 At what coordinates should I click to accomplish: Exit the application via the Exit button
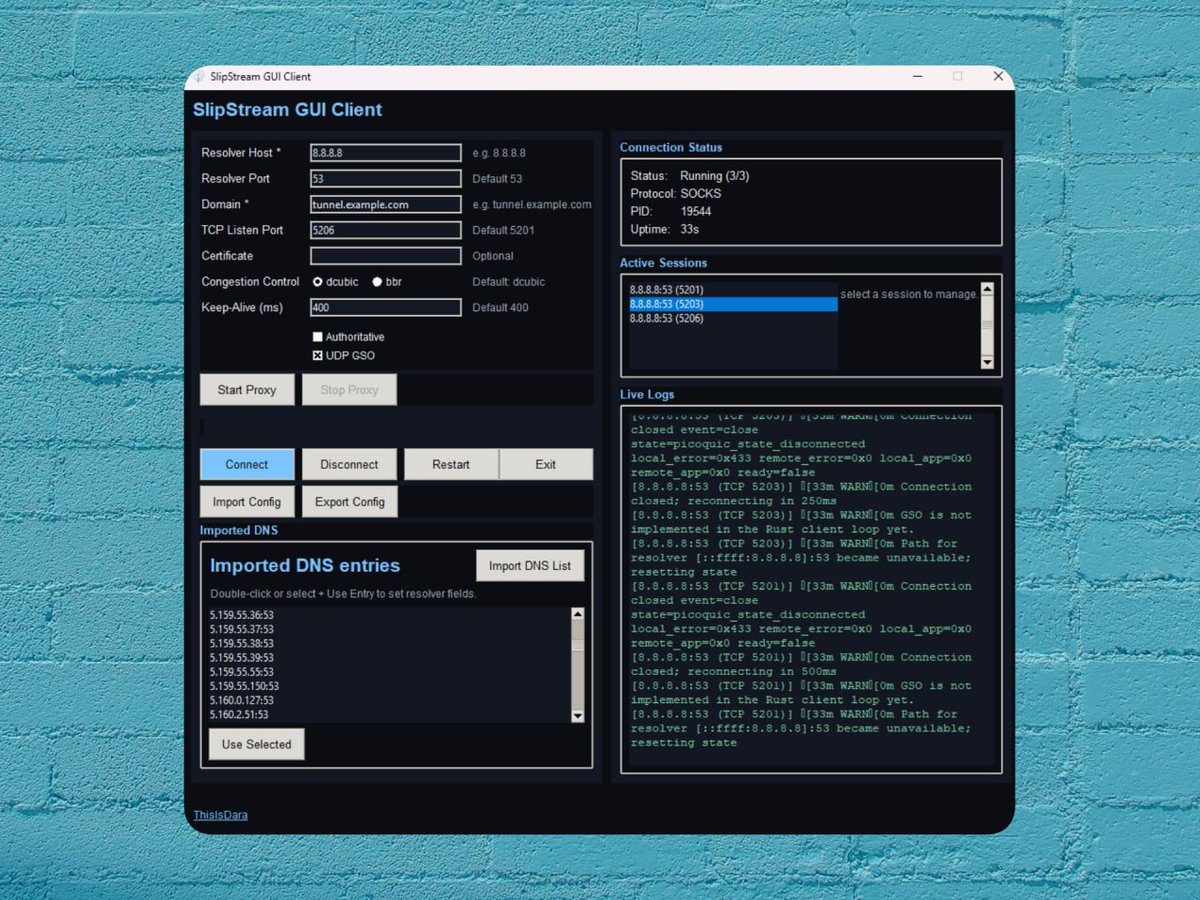(547, 464)
